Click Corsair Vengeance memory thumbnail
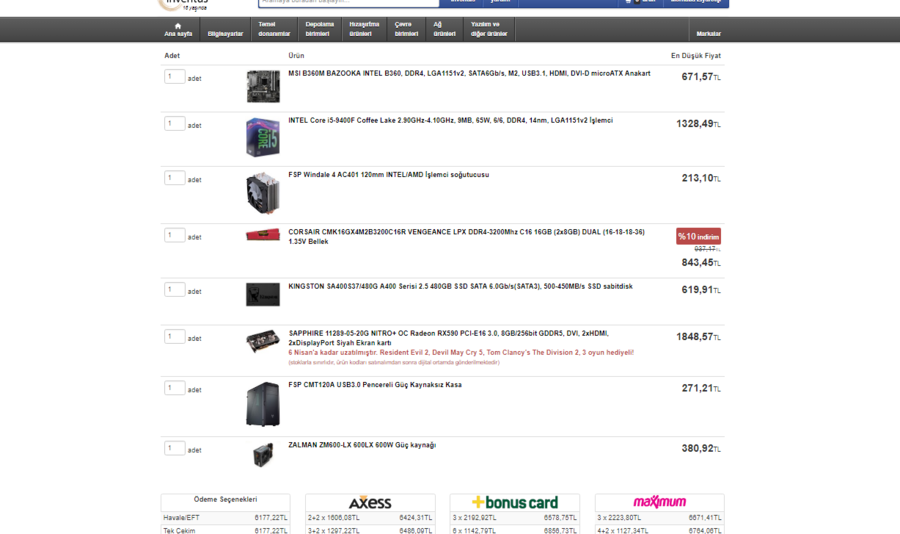This screenshot has height=534, width=900. [263, 235]
